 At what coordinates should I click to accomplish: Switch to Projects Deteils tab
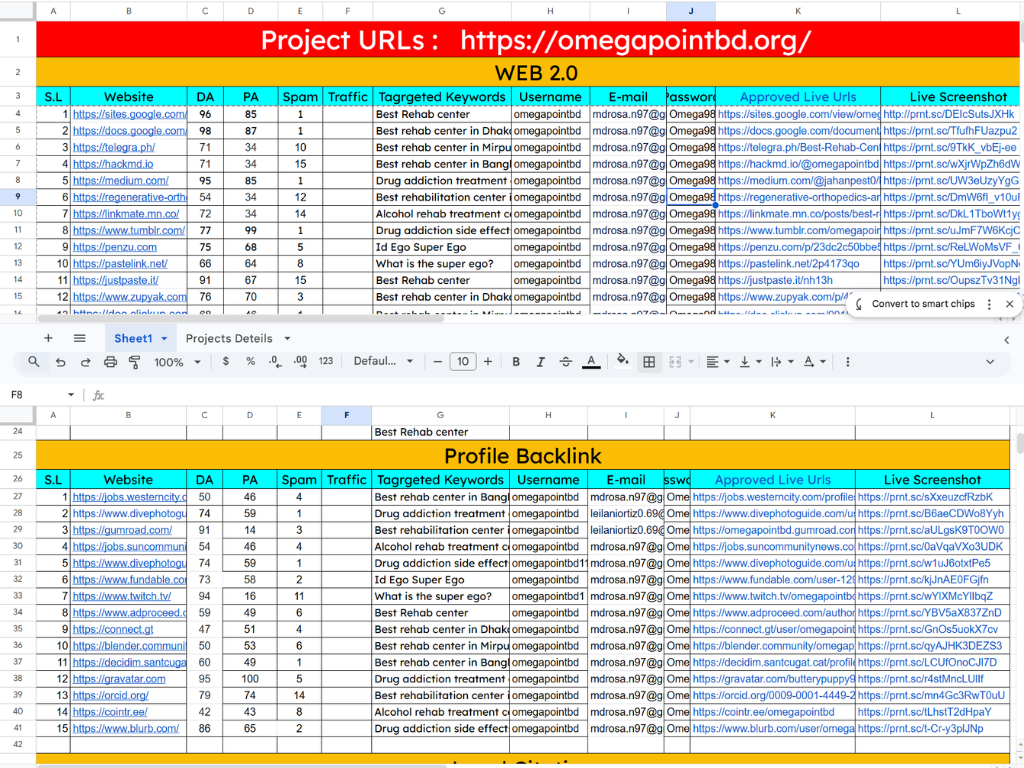[229, 338]
